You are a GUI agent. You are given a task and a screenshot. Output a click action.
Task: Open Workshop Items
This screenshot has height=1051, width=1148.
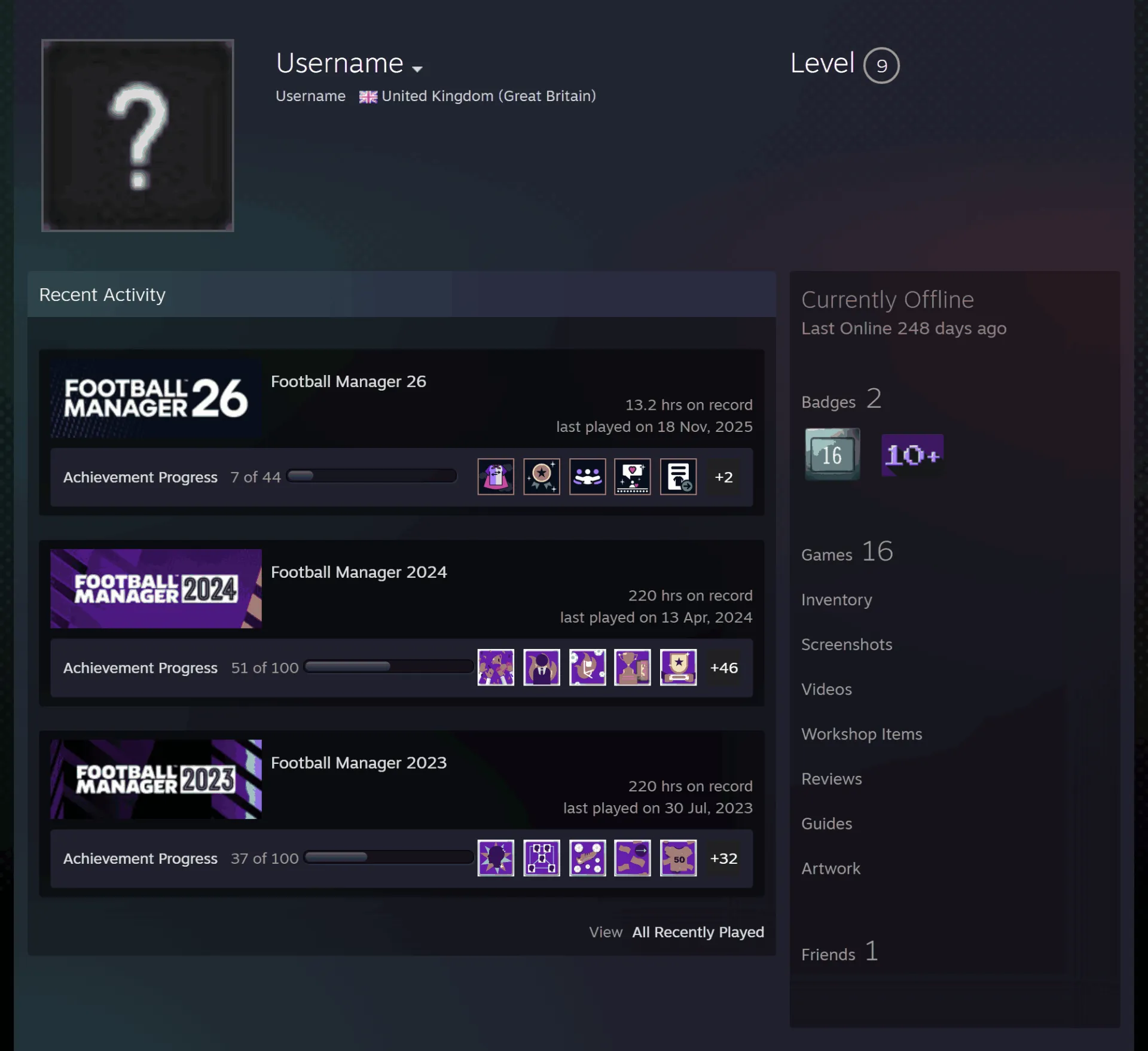(x=862, y=734)
